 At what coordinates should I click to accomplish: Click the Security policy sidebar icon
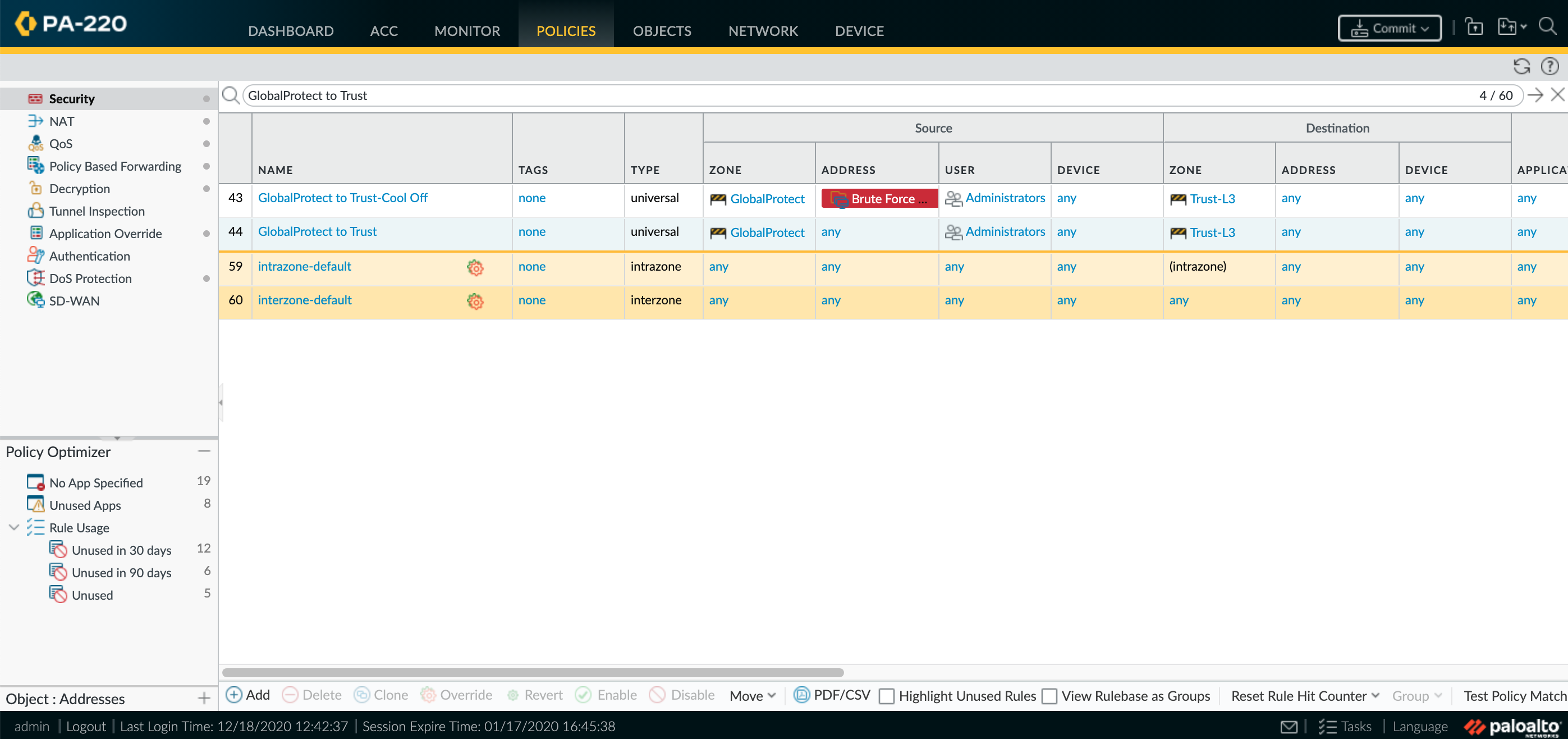click(x=36, y=98)
